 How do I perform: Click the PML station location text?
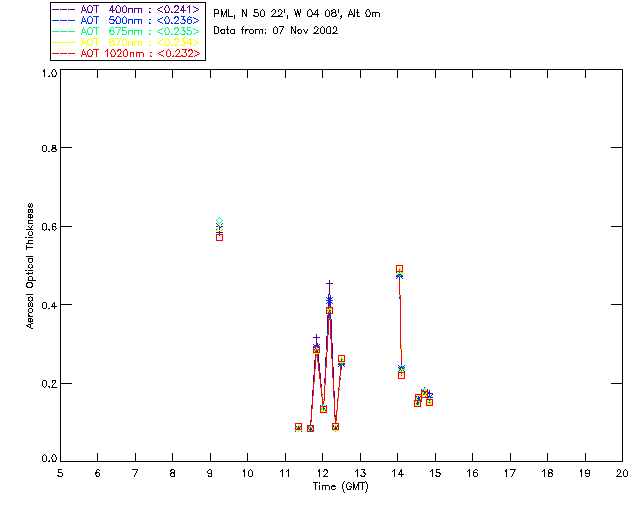(x=297, y=13)
